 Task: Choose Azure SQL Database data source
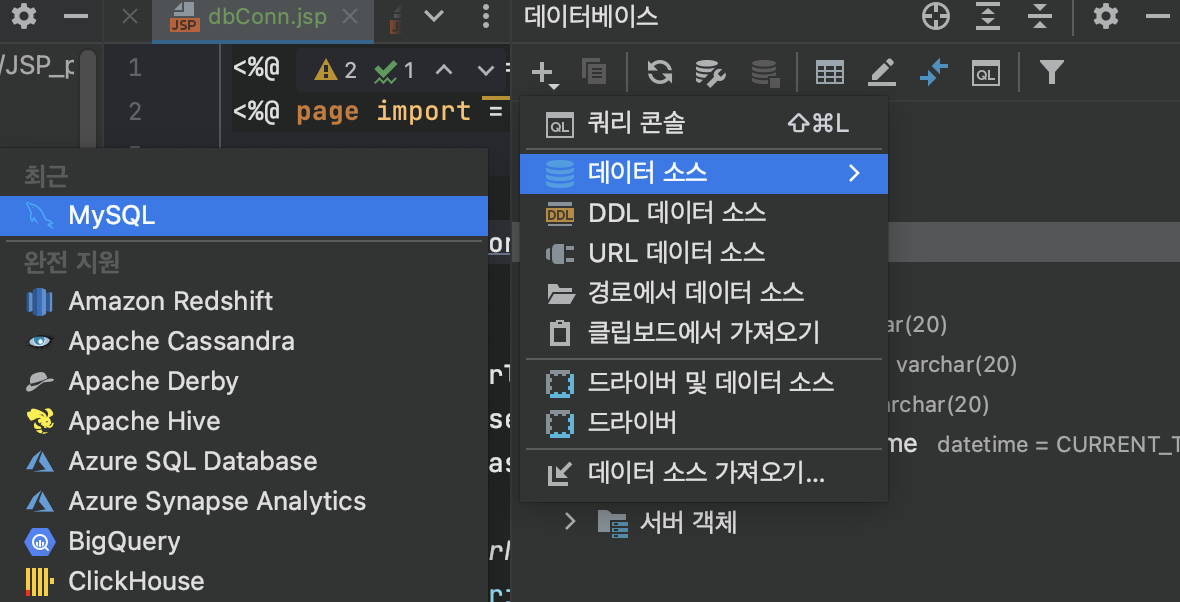[x=244, y=461]
